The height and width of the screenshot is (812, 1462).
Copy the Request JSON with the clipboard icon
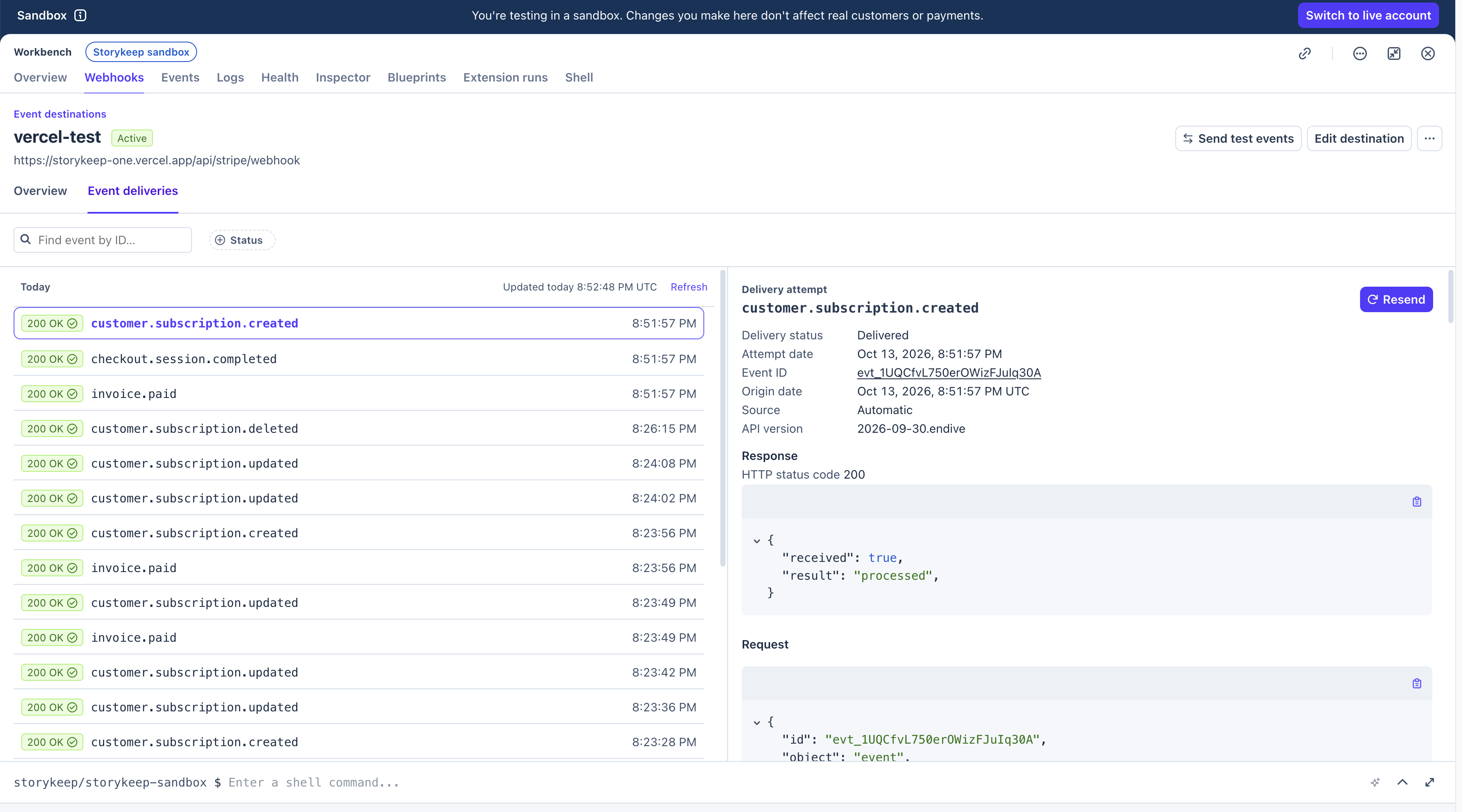1417,683
